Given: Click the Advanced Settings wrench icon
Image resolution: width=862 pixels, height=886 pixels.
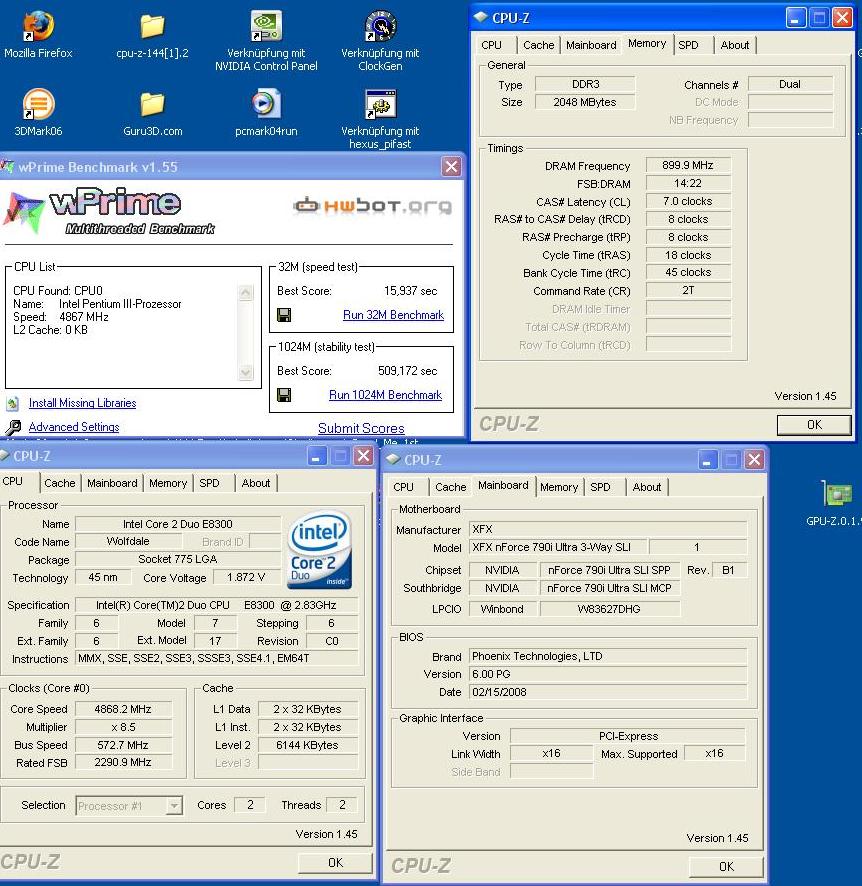Looking at the screenshot, I should (x=13, y=427).
